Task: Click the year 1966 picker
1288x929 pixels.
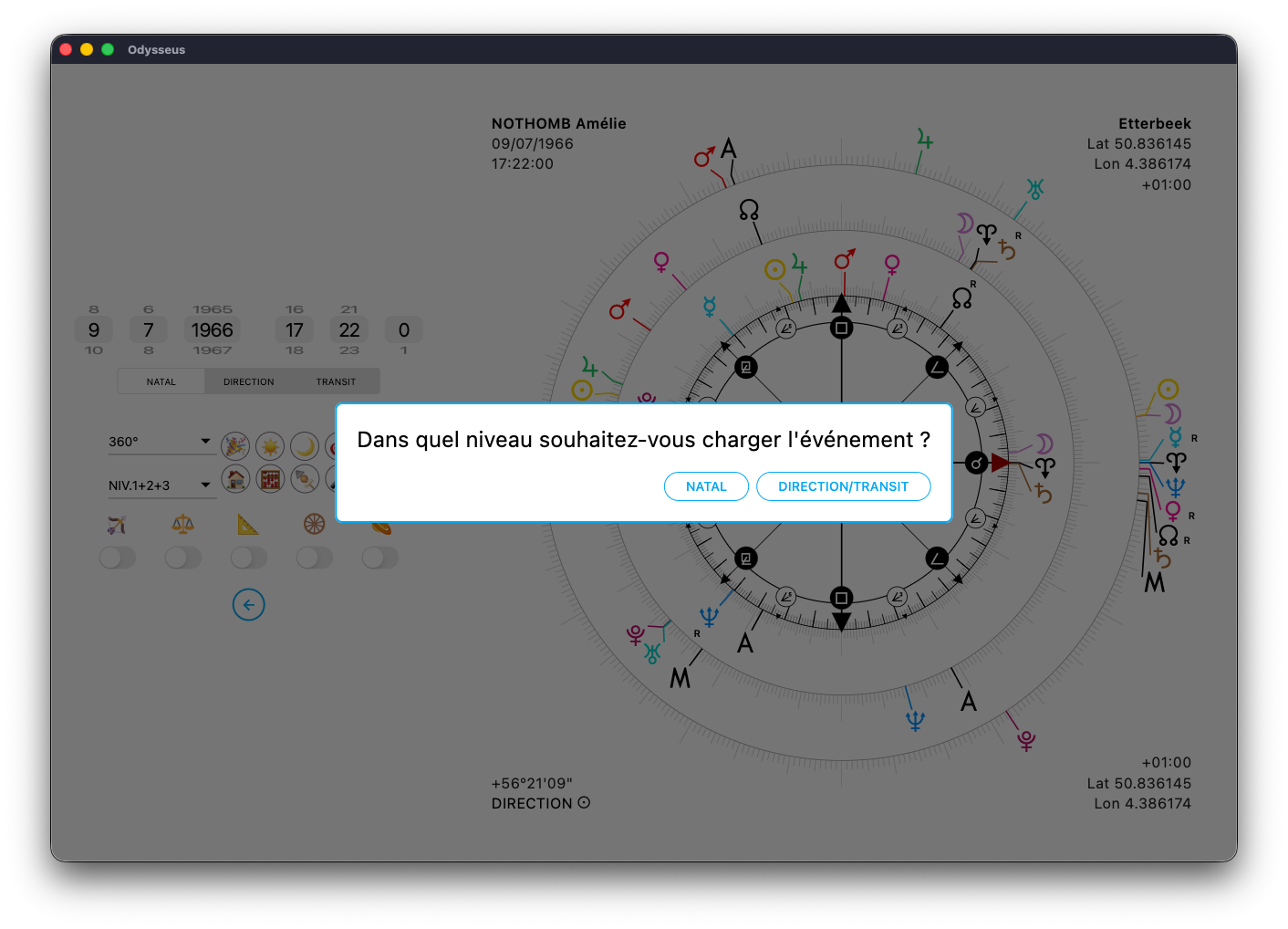Action: click(213, 330)
